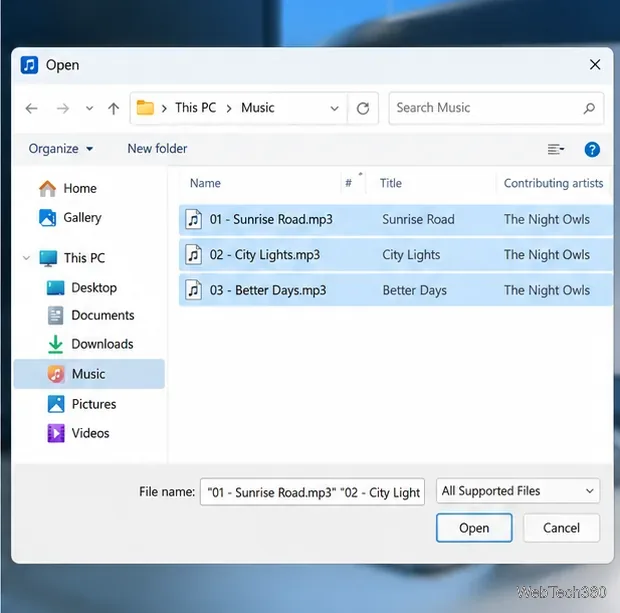
Task: Click the Cancel button
Action: click(x=561, y=528)
